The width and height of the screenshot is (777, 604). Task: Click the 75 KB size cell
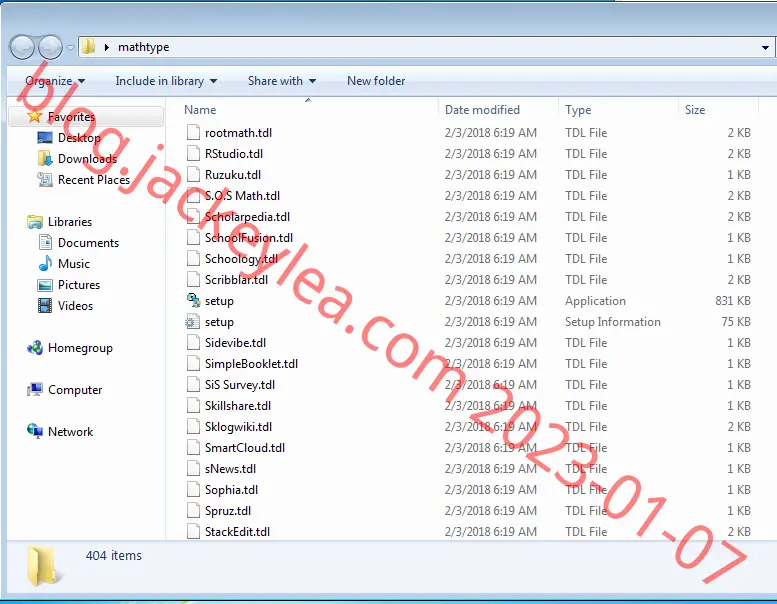(x=736, y=322)
